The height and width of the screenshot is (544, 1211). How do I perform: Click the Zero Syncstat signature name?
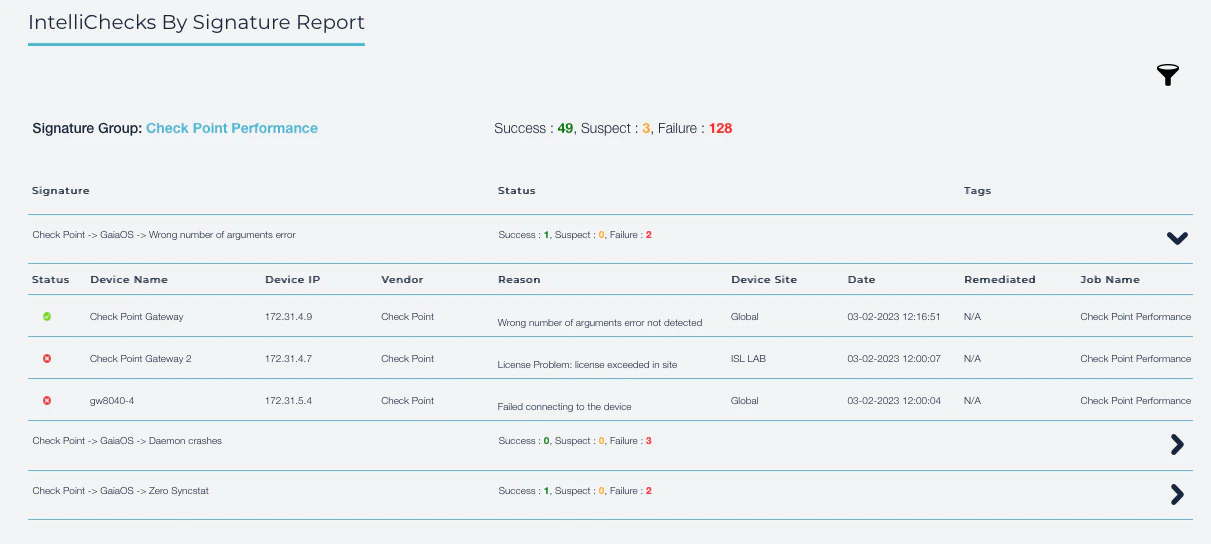pyautogui.click(x=120, y=491)
